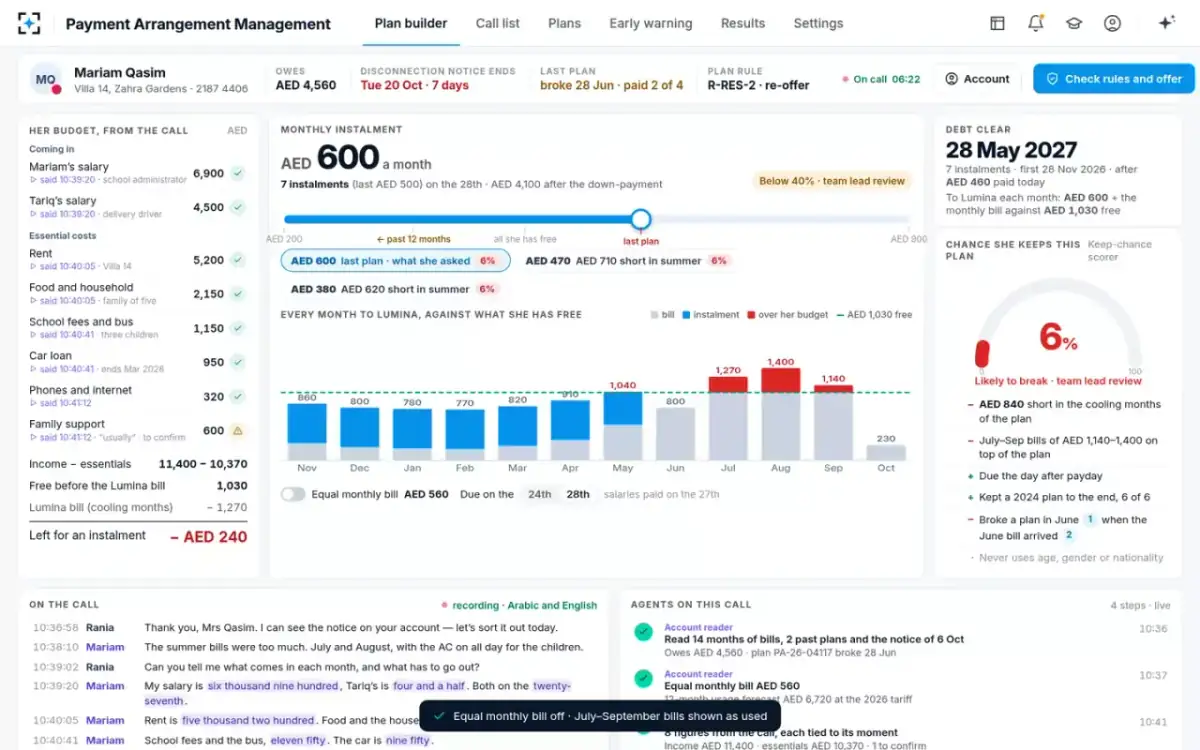The height and width of the screenshot is (750, 1200).
Task: Click 'recording · Arabic and English' indicator
Action: [519, 605]
